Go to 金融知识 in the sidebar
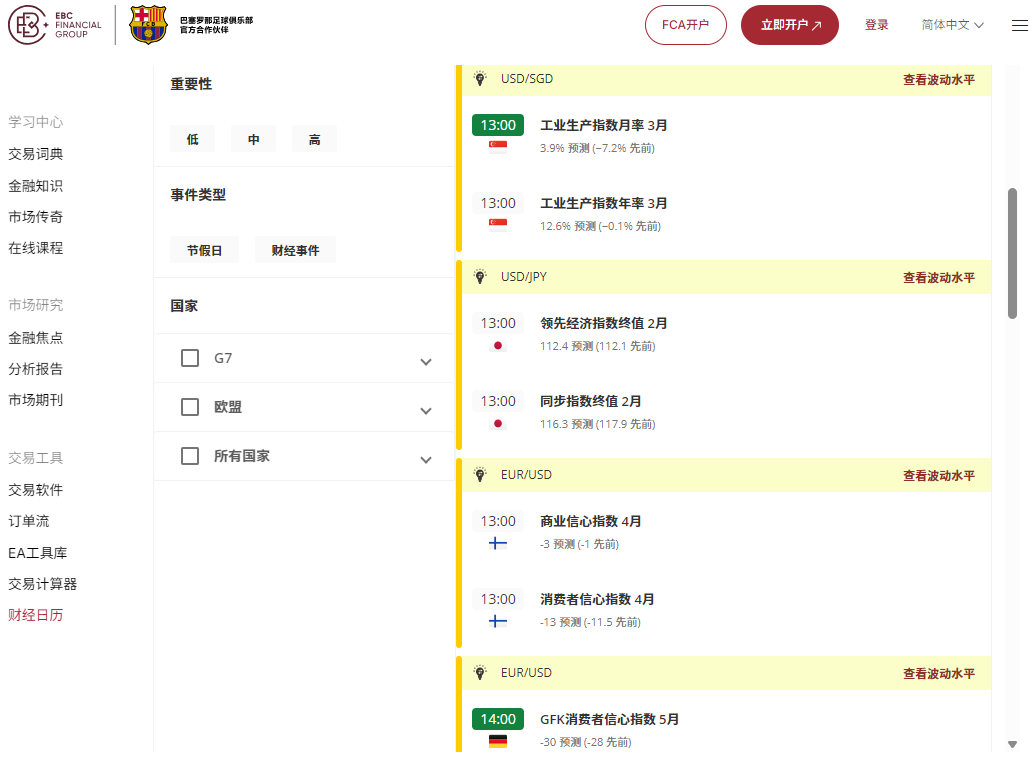1035x764 pixels. pos(36,186)
